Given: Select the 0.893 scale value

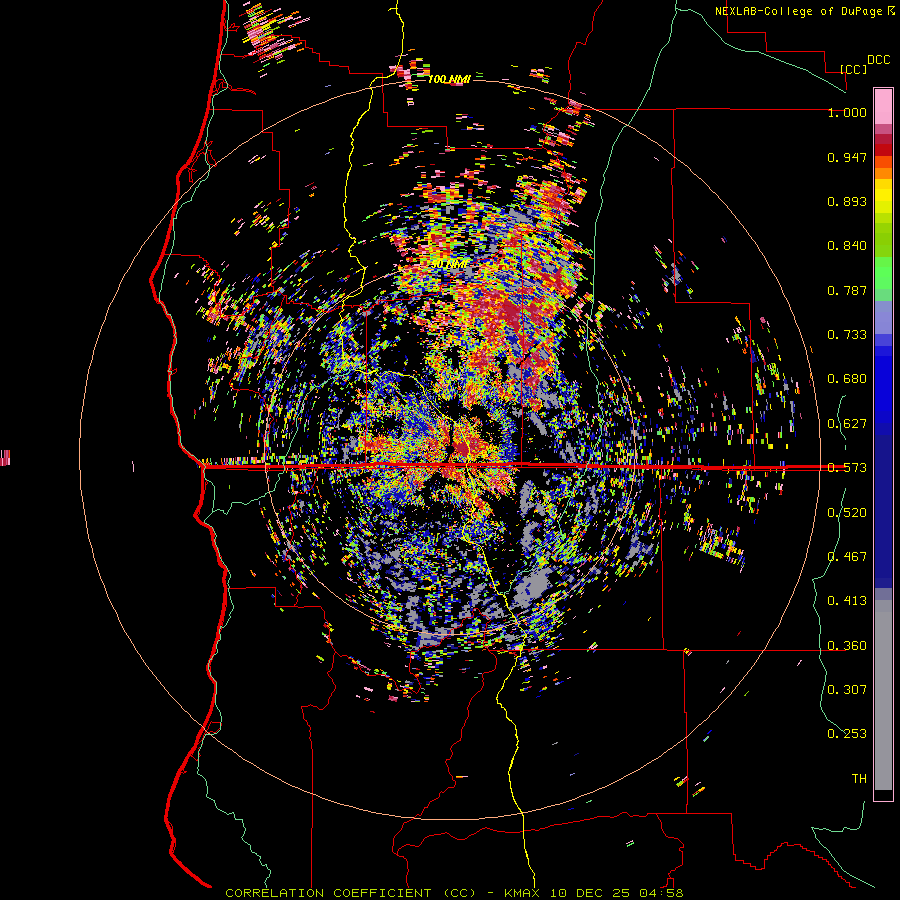Looking at the screenshot, I should 847,201.
